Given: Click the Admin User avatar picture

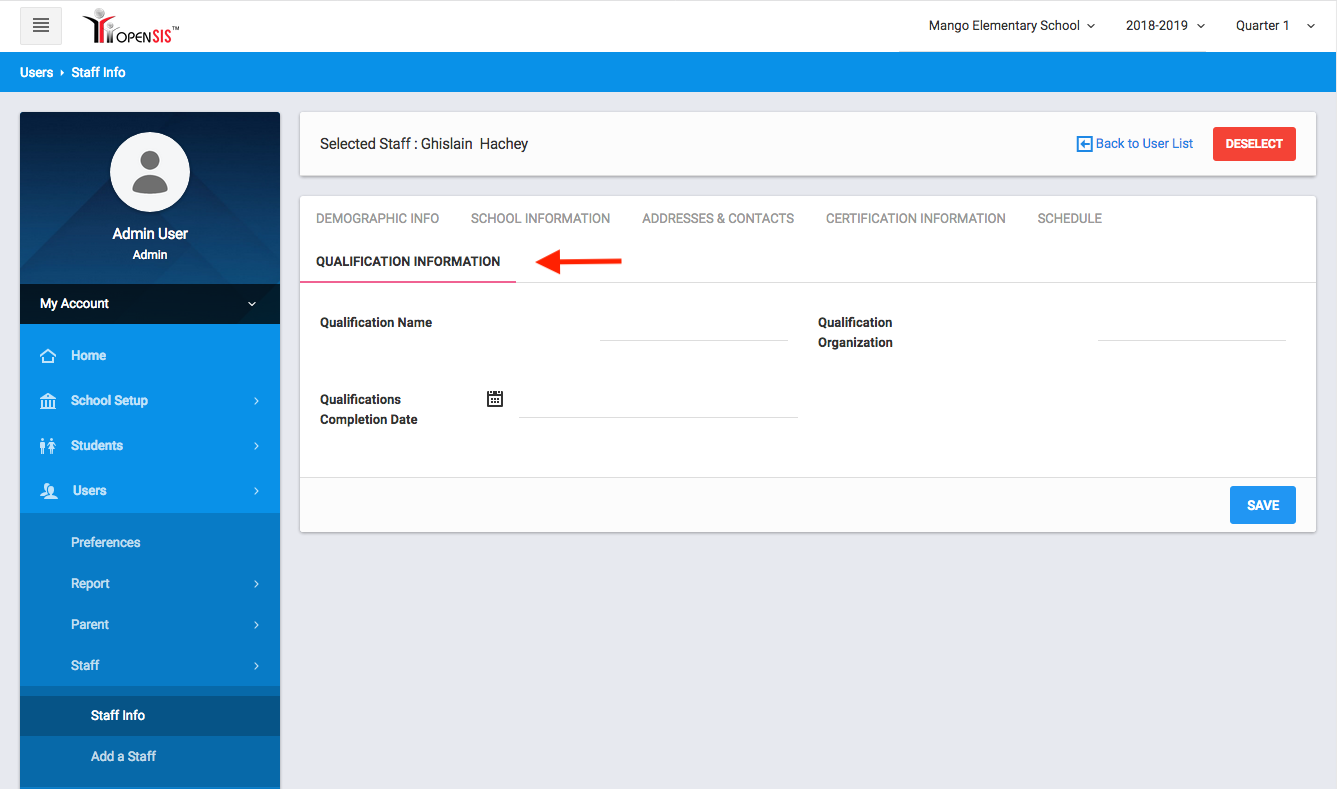Looking at the screenshot, I should coord(150,172).
